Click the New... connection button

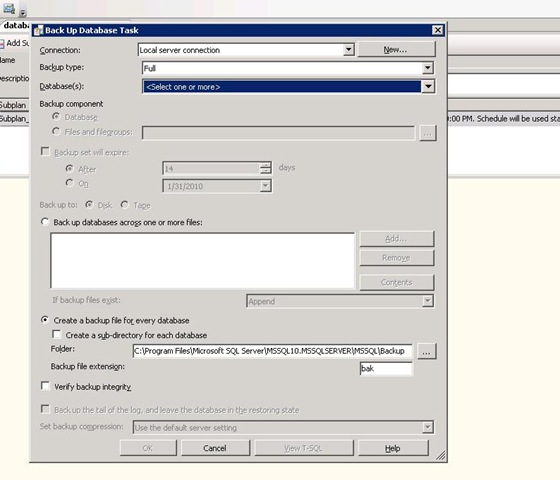tap(396, 49)
